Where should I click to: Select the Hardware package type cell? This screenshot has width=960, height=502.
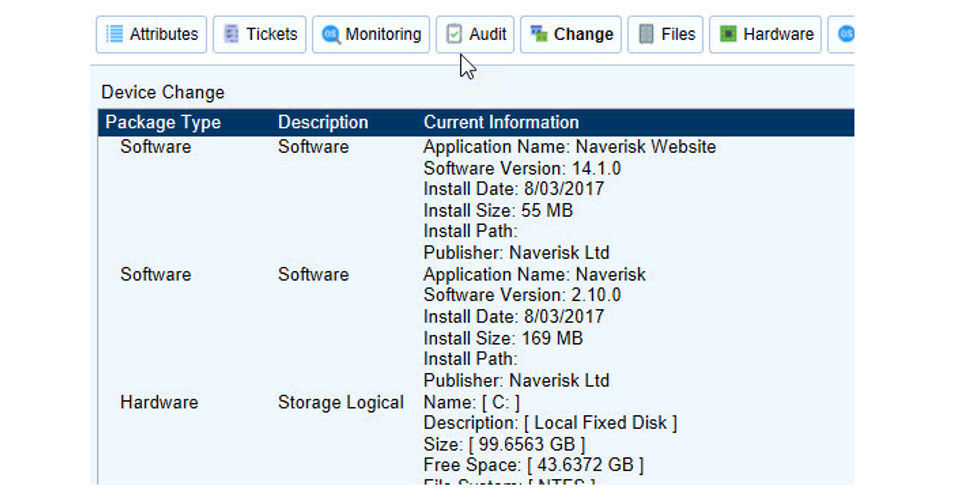(159, 403)
